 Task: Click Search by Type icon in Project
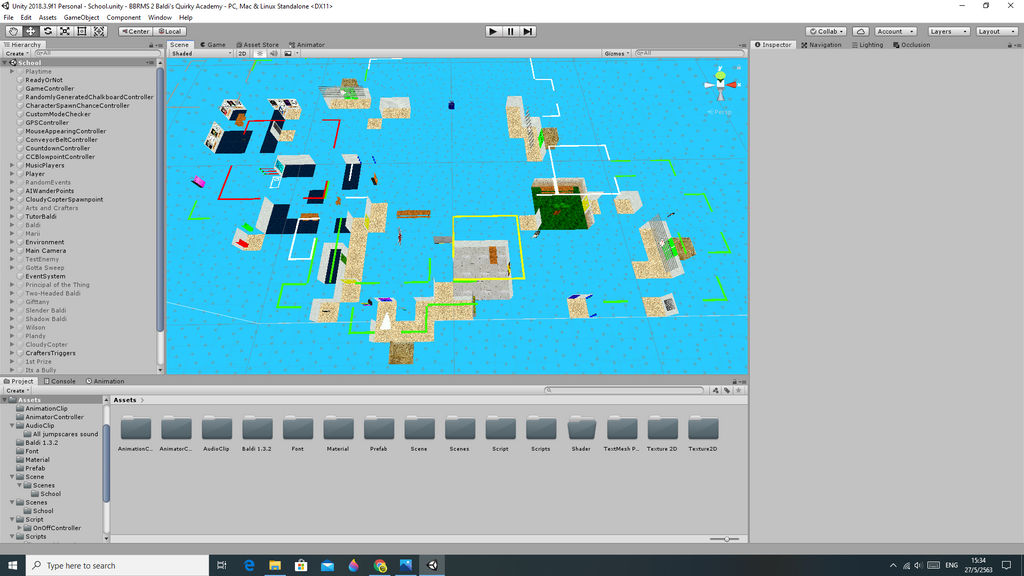pyautogui.click(x=716, y=391)
